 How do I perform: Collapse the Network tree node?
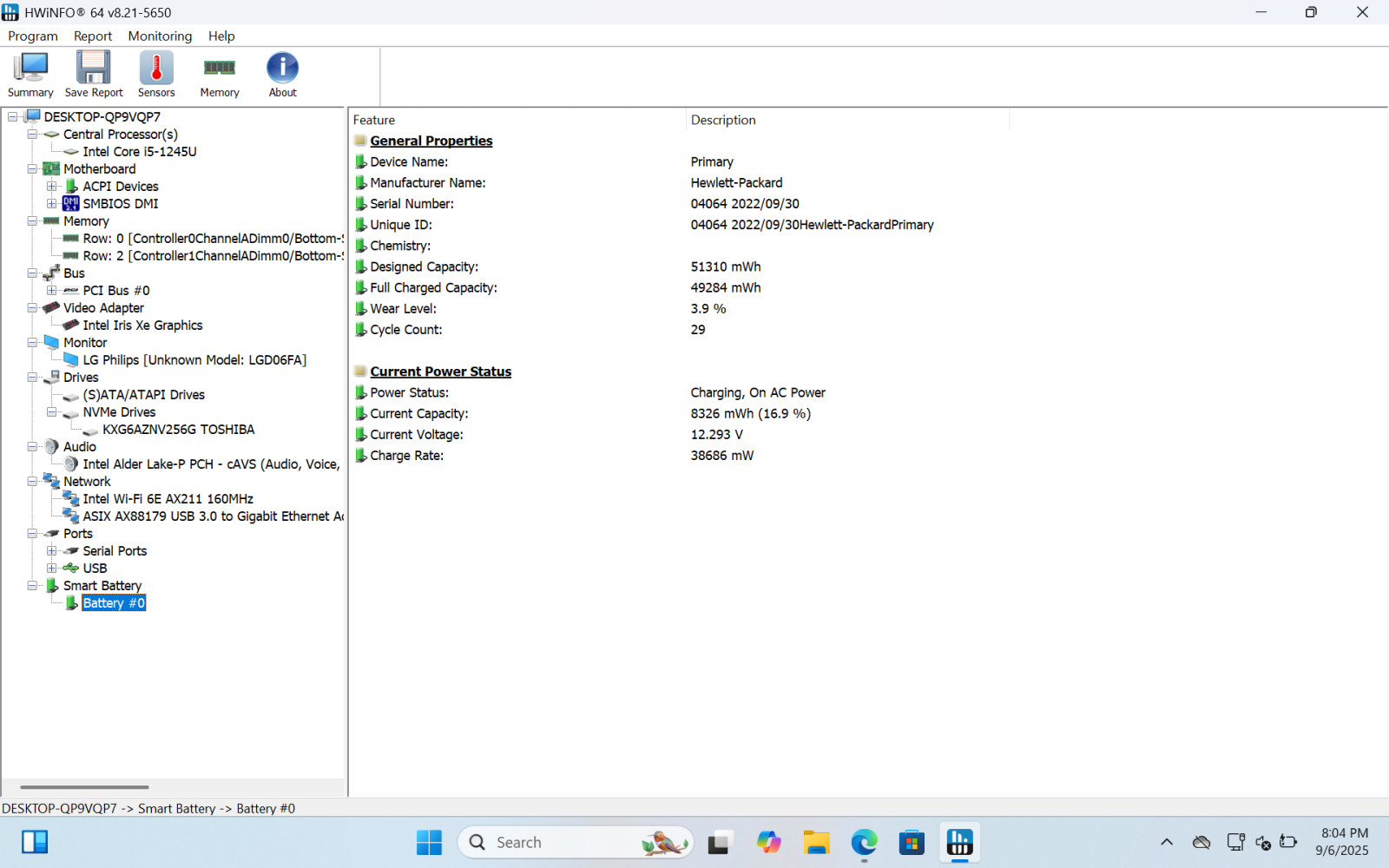[32, 482]
